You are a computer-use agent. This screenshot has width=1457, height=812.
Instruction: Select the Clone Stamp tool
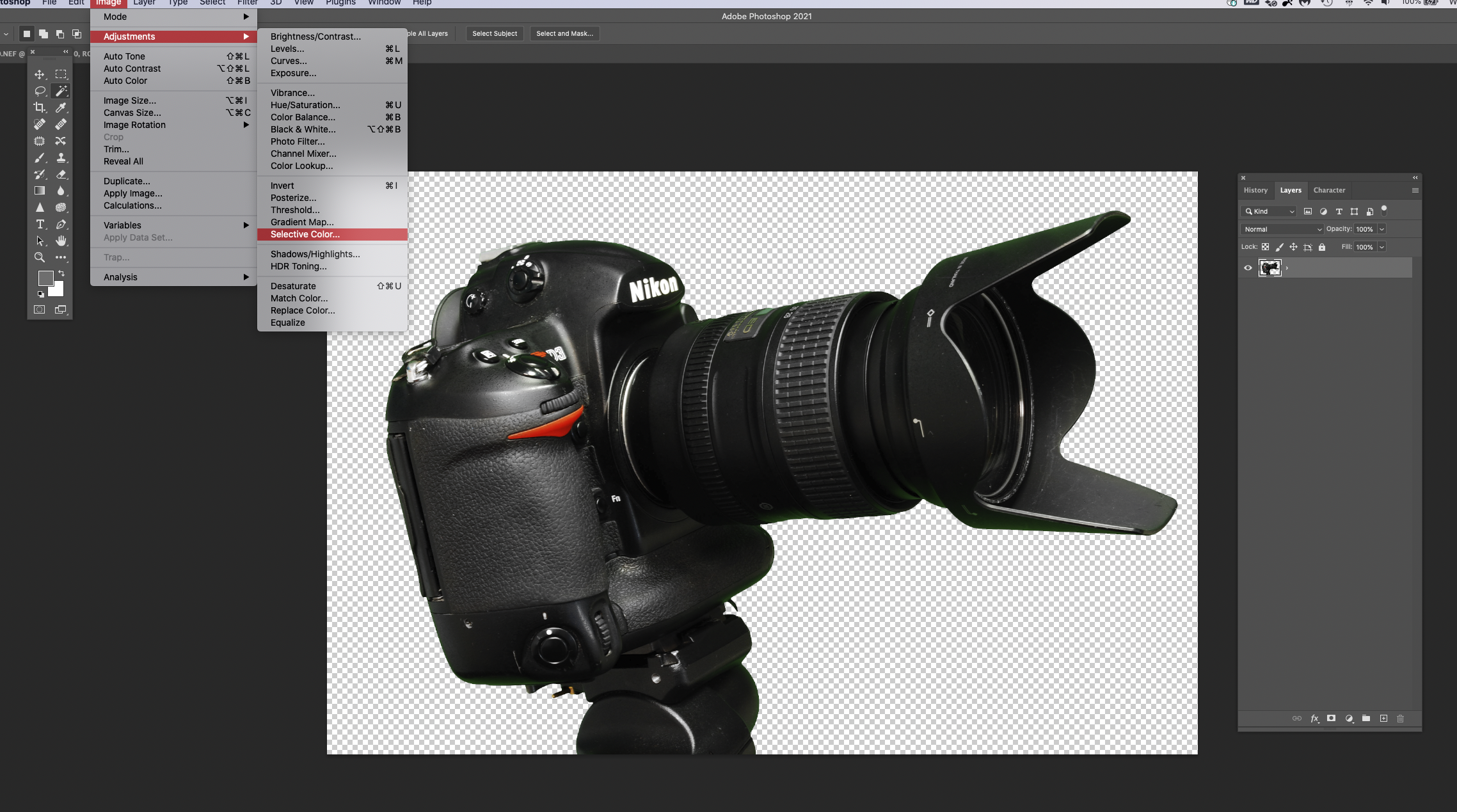pyautogui.click(x=61, y=157)
